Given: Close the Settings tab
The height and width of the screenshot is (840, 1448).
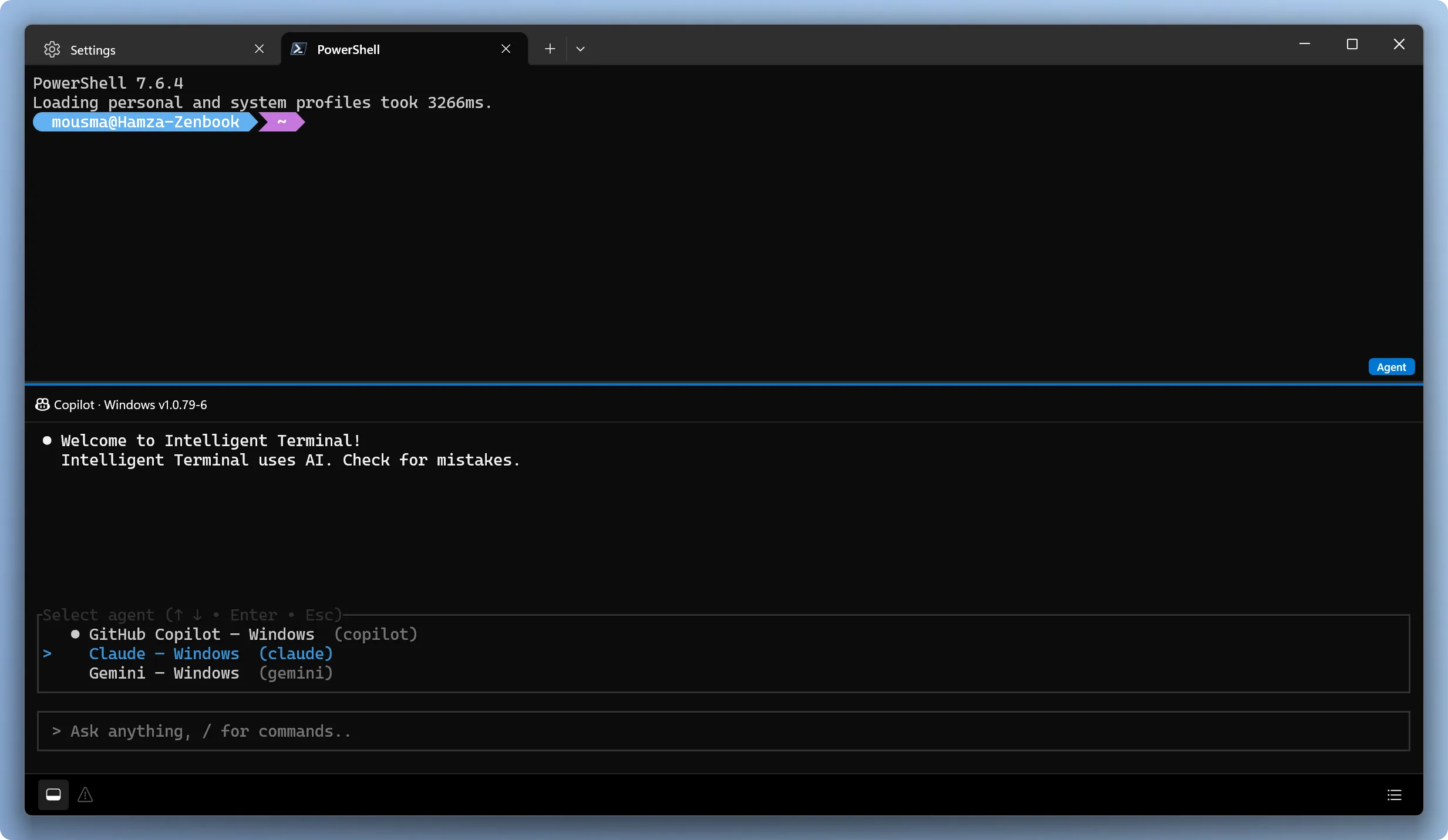Looking at the screenshot, I should tap(259, 49).
